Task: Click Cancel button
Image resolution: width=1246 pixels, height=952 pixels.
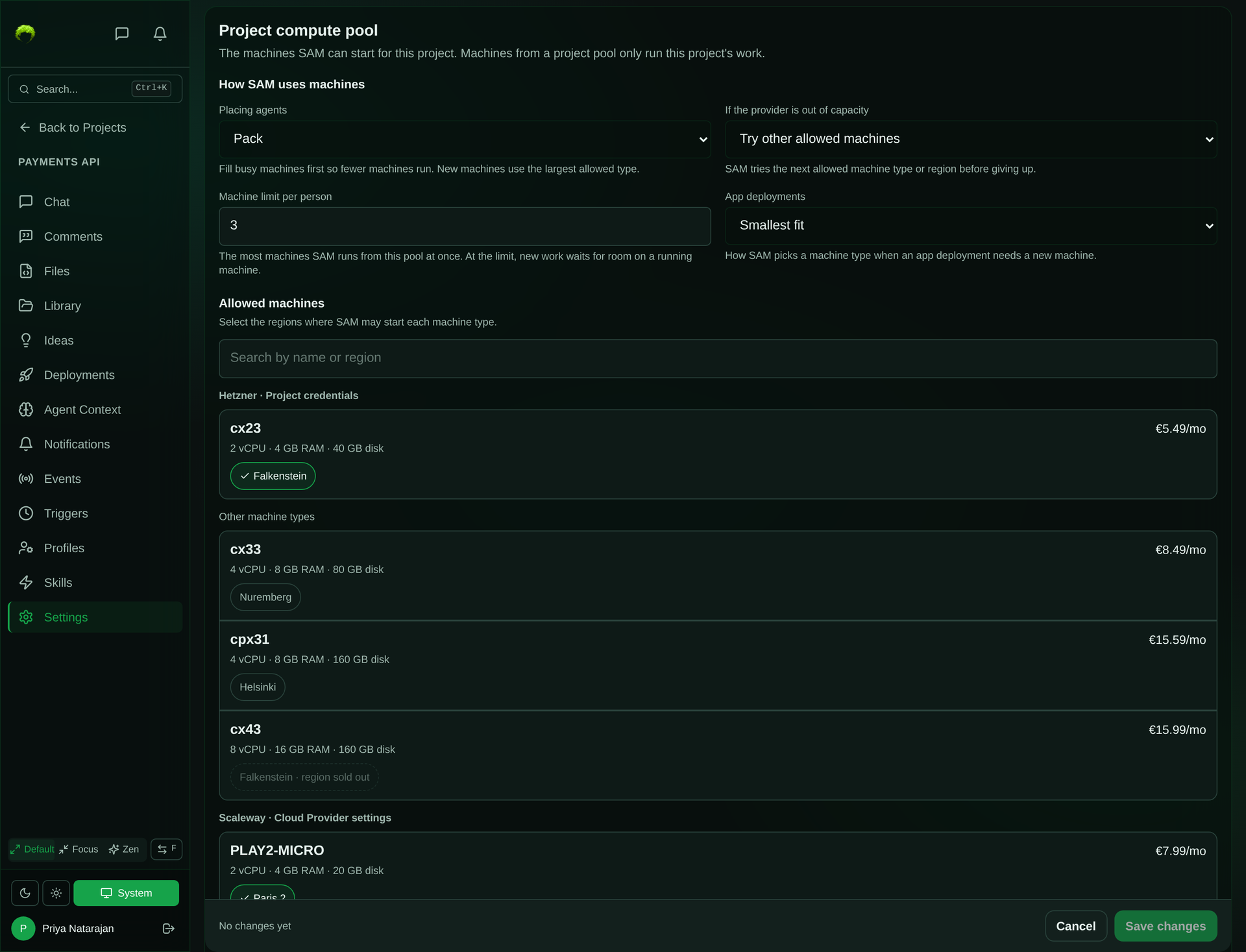Action: click(x=1075, y=926)
